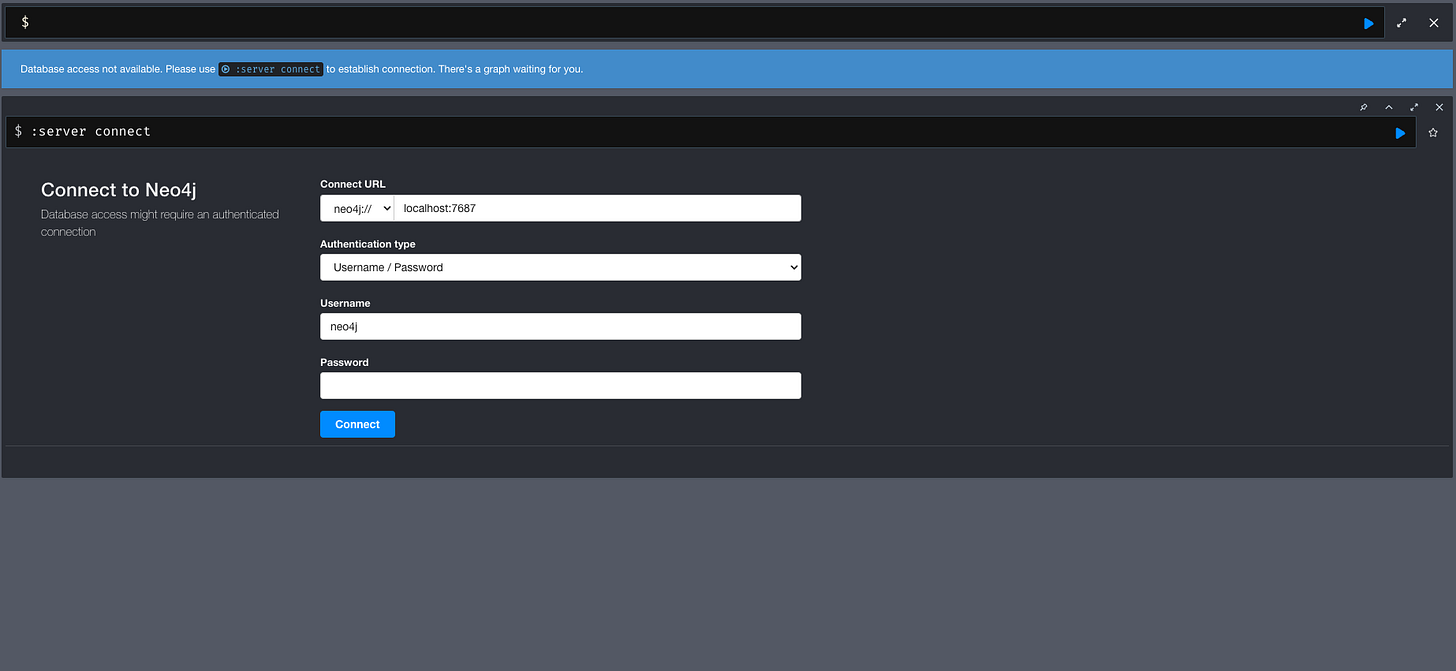Collapse the :server connect frame
The image size is (1456, 671).
[x=1388, y=107]
